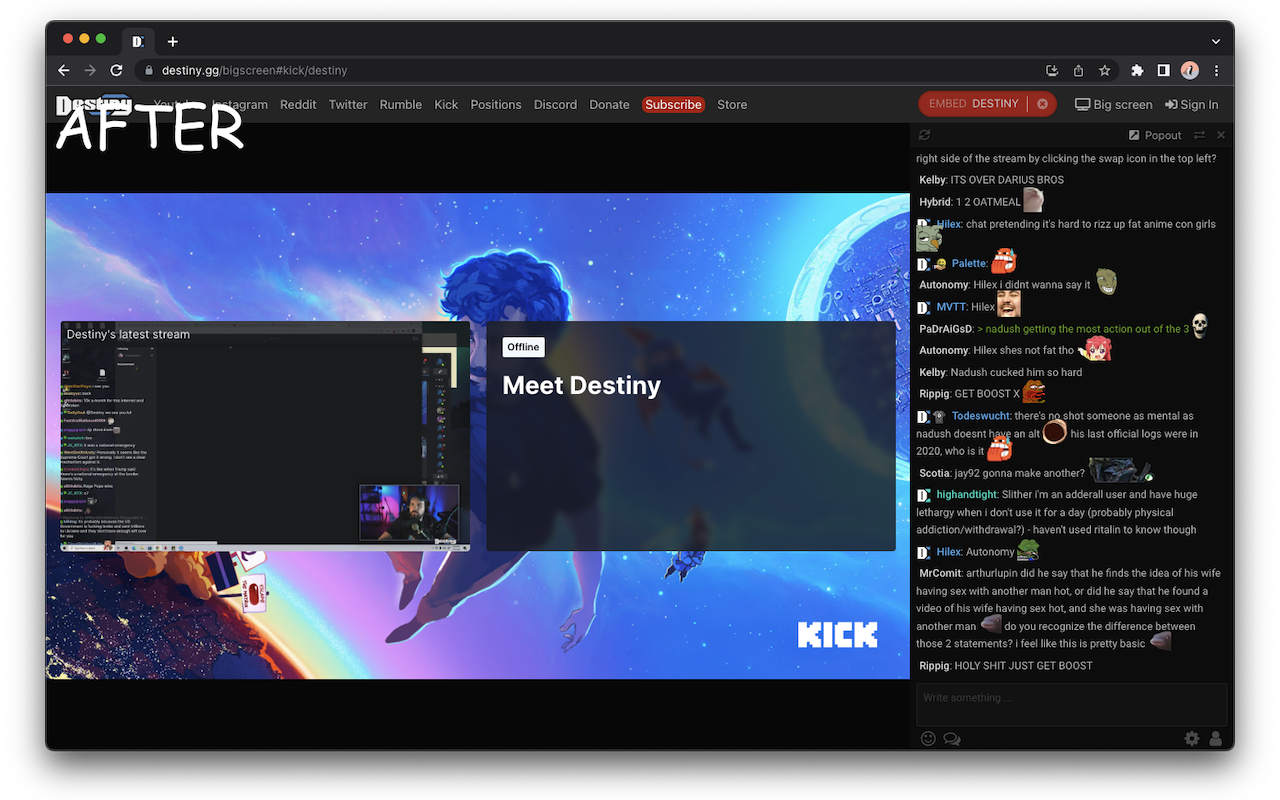Click the red Subscribe button
The height and width of the screenshot is (800, 1280).
[x=673, y=104]
